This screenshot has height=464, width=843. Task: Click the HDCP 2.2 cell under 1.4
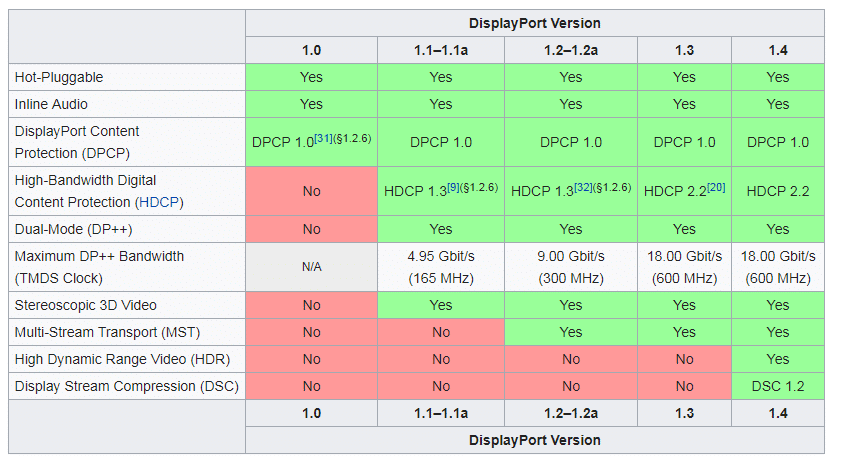pos(777,191)
